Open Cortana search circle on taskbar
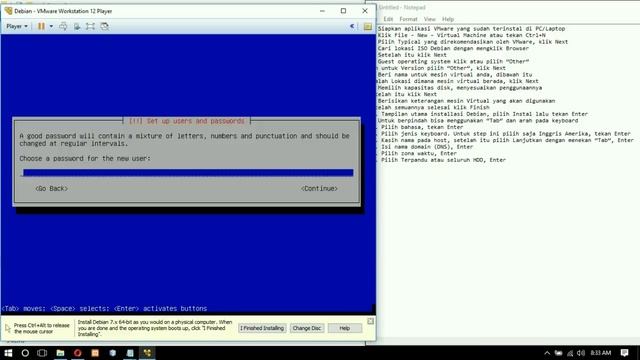This screenshot has height=360, width=640. [x=25, y=353]
